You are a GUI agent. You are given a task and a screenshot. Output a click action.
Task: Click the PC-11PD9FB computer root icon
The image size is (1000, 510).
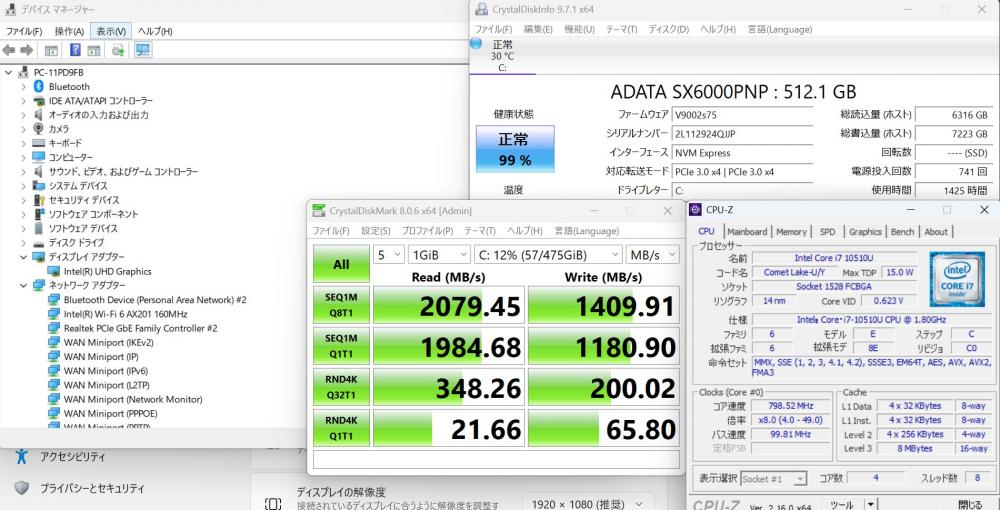coord(24,72)
